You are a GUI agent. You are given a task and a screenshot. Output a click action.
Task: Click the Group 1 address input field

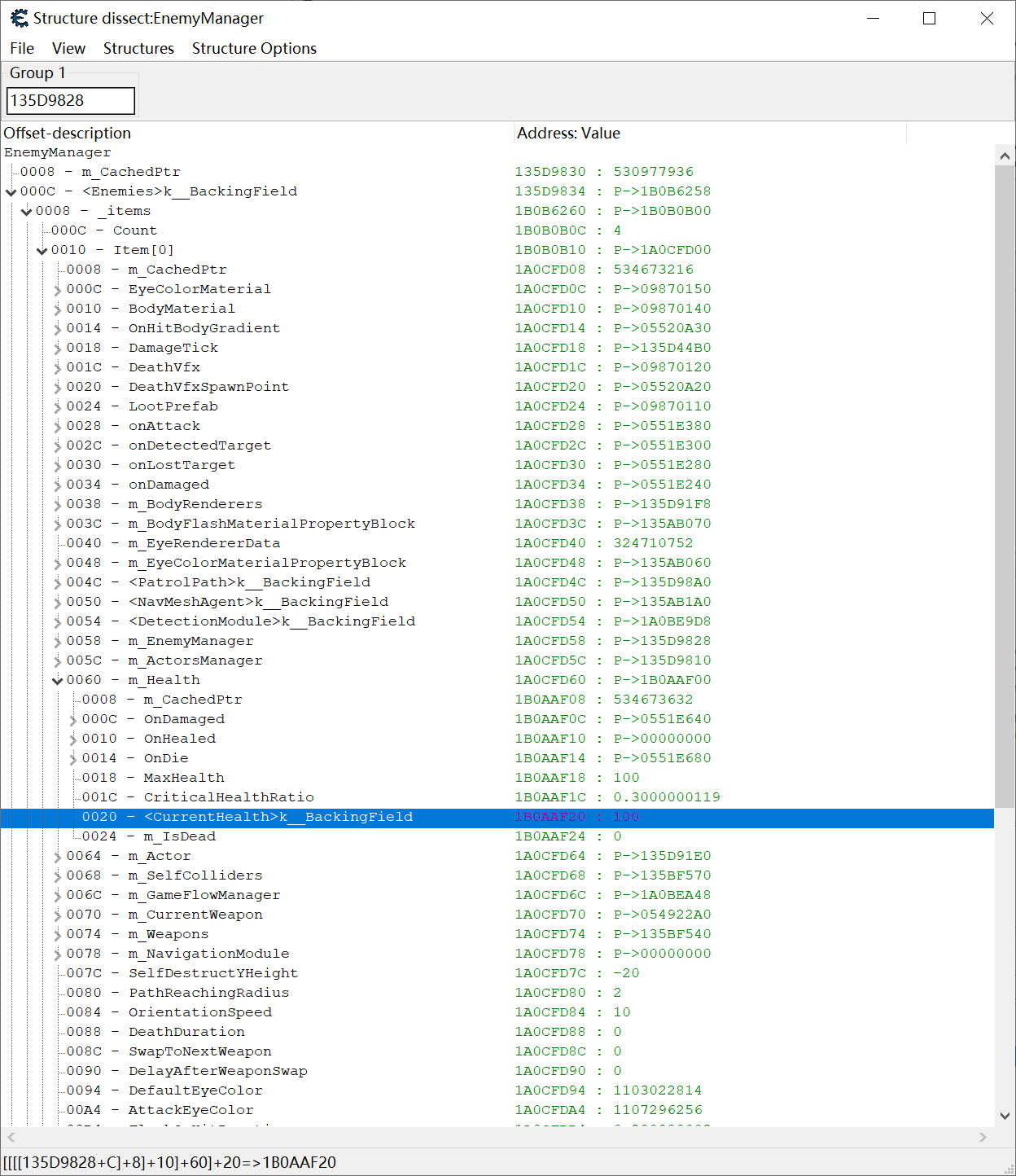[71, 101]
